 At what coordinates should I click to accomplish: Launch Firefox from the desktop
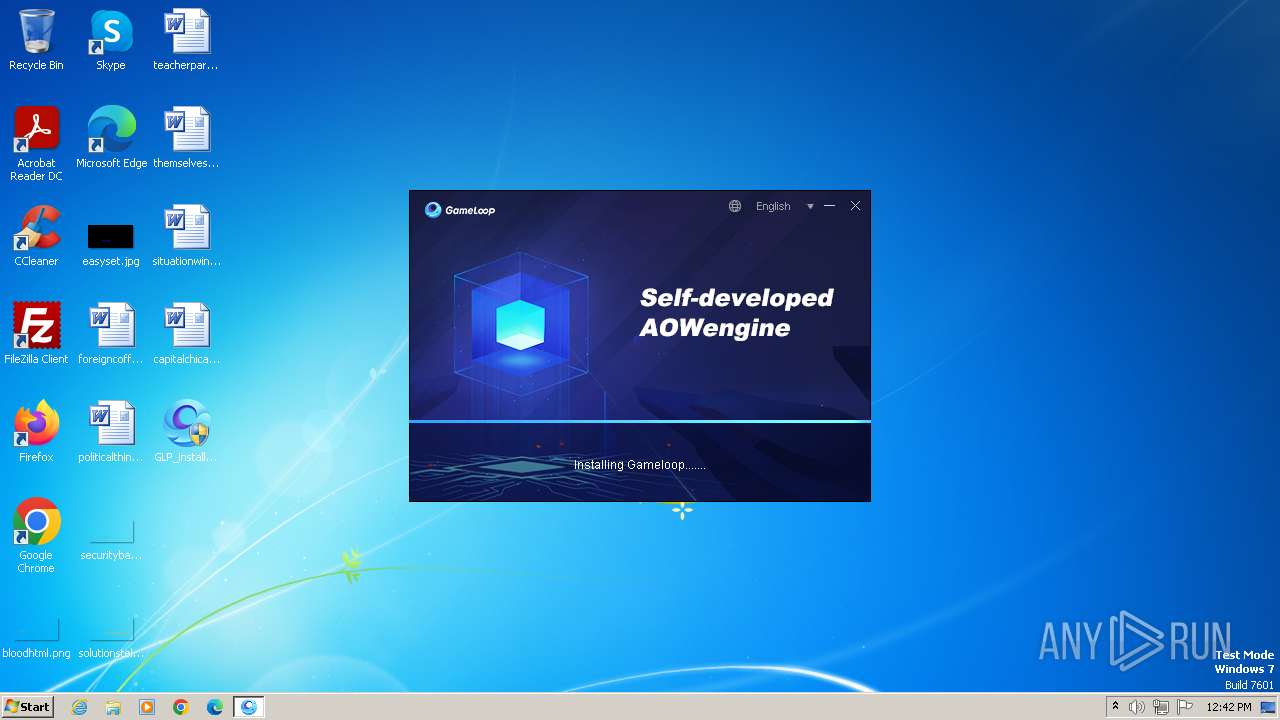click(36, 432)
